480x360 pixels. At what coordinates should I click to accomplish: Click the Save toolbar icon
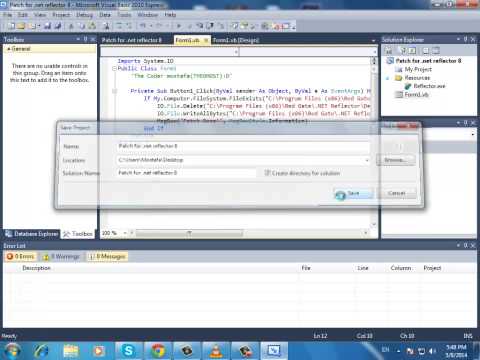pyautogui.click(x=47, y=26)
